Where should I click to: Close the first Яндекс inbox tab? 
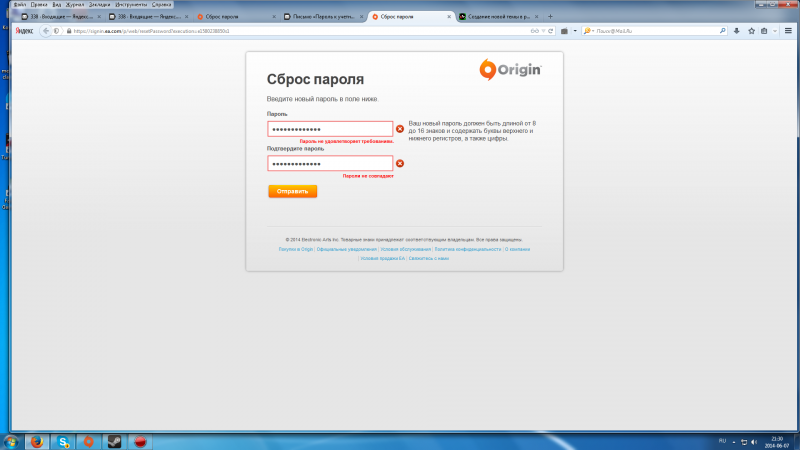coord(99,17)
